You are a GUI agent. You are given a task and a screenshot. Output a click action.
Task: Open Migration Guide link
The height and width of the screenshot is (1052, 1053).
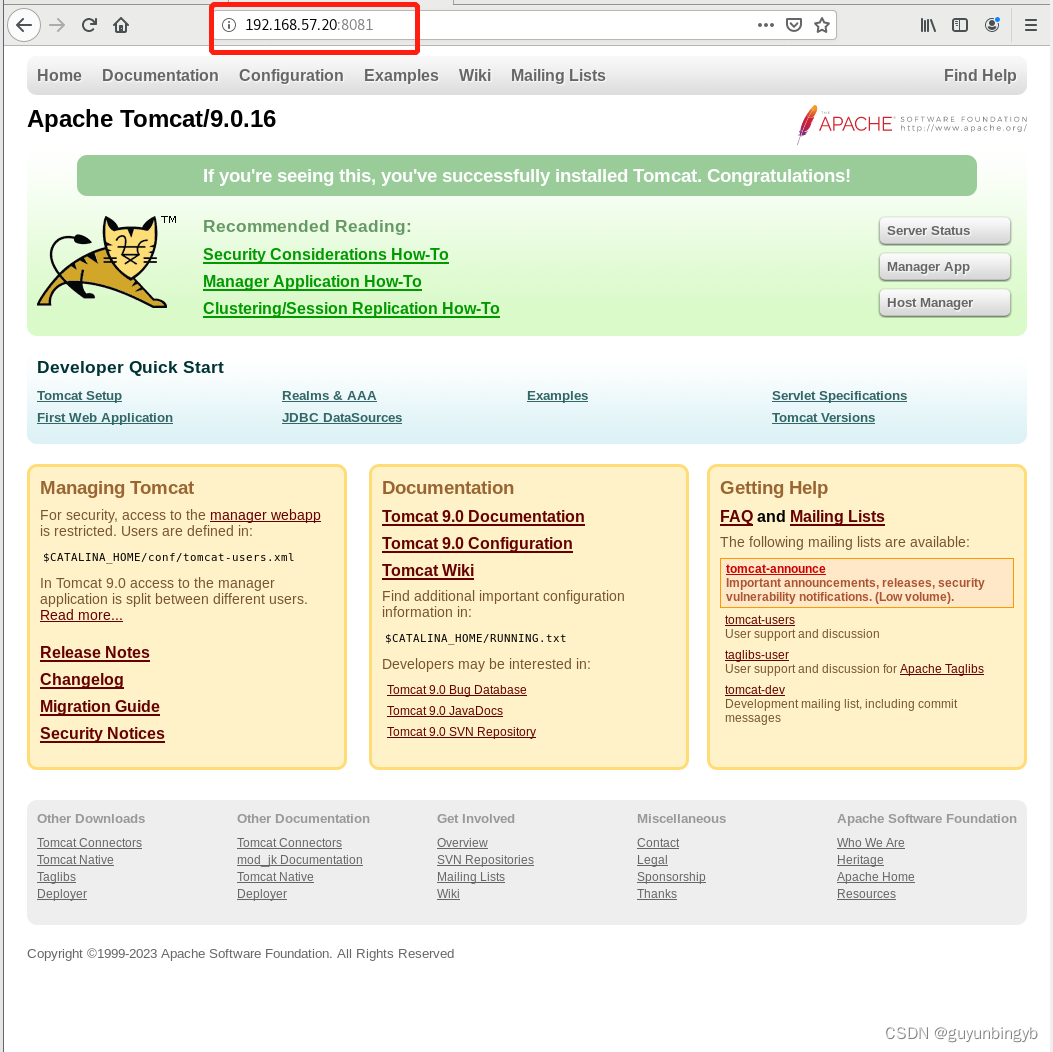100,706
